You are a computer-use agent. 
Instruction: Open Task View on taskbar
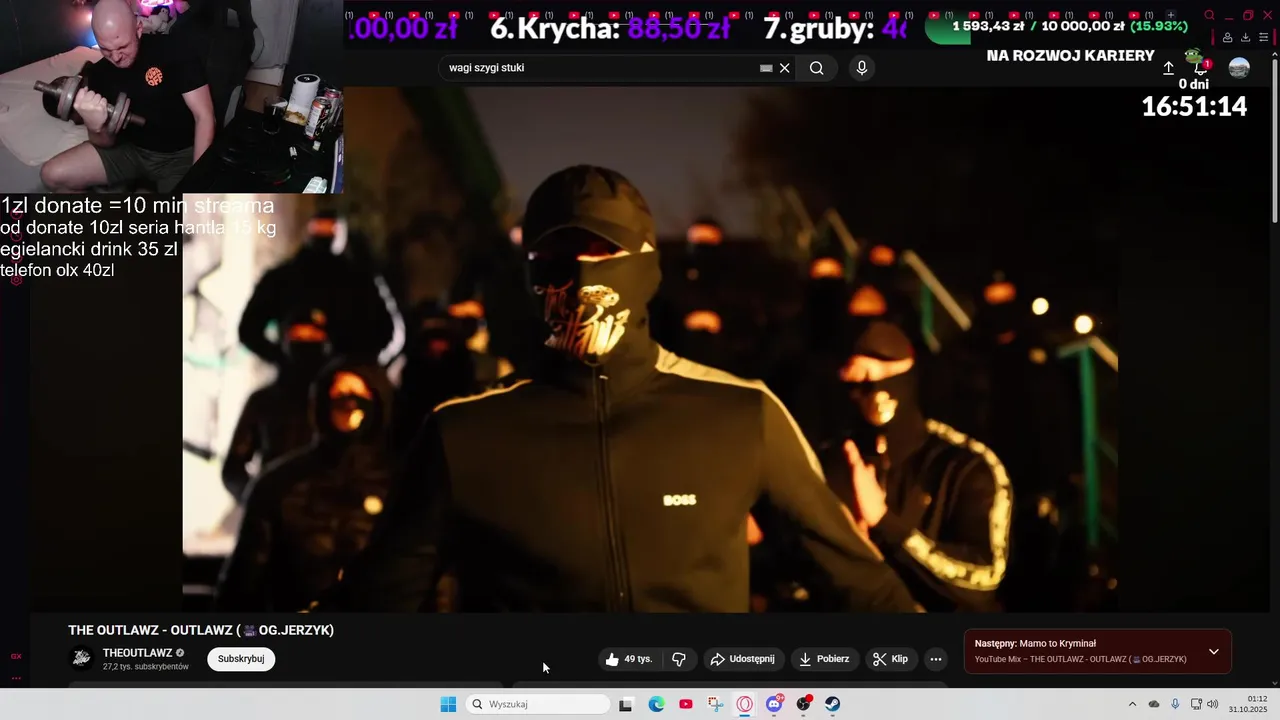(x=625, y=704)
